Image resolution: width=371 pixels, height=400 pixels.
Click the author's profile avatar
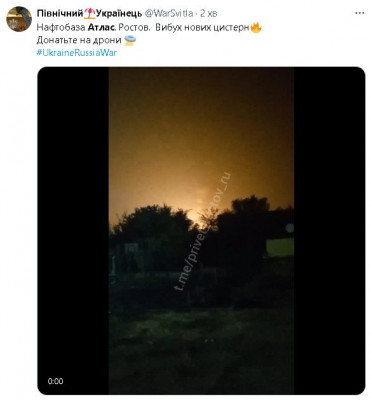pyautogui.click(x=19, y=19)
